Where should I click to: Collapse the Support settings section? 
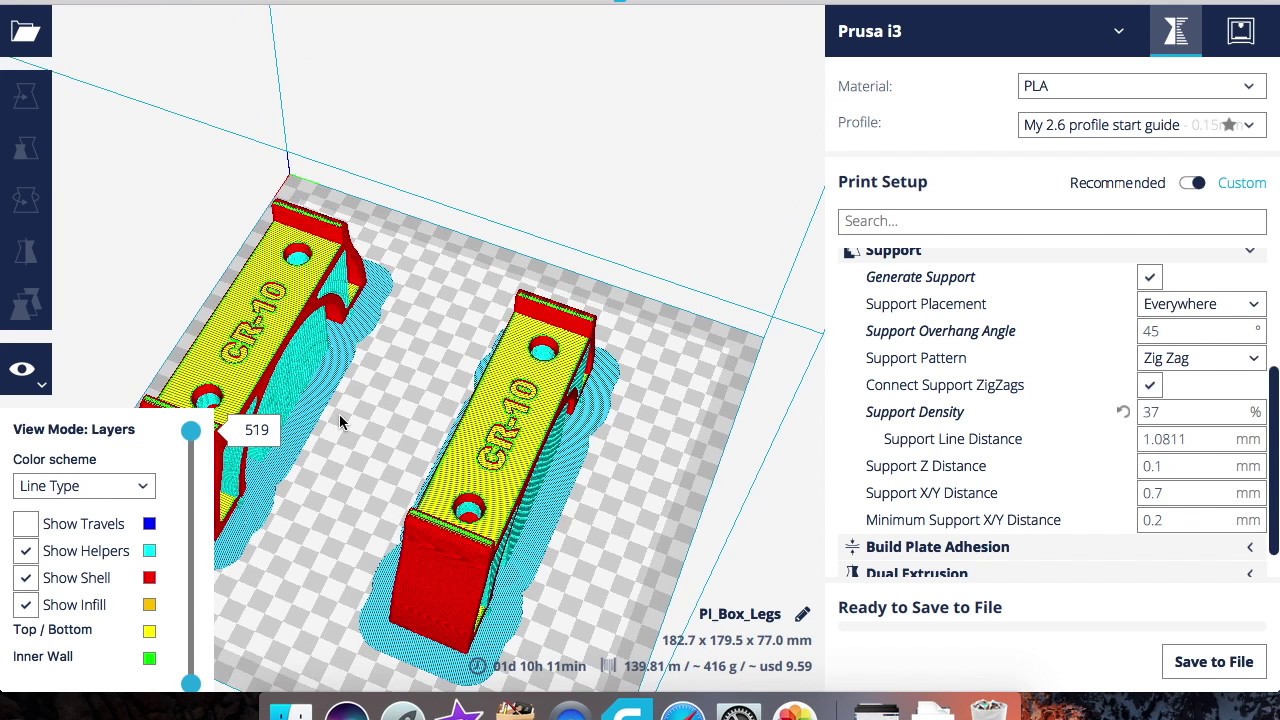click(x=1249, y=250)
